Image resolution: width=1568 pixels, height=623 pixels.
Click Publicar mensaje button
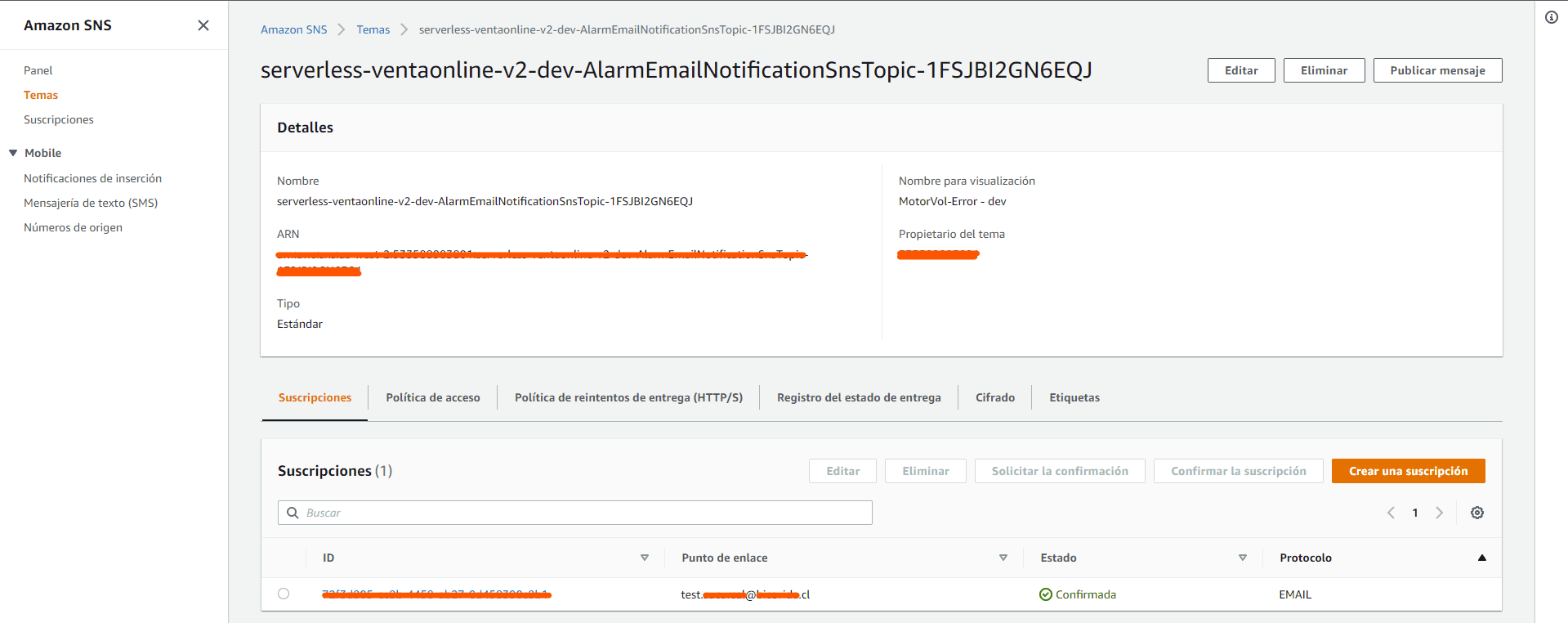pos(1436,70)
